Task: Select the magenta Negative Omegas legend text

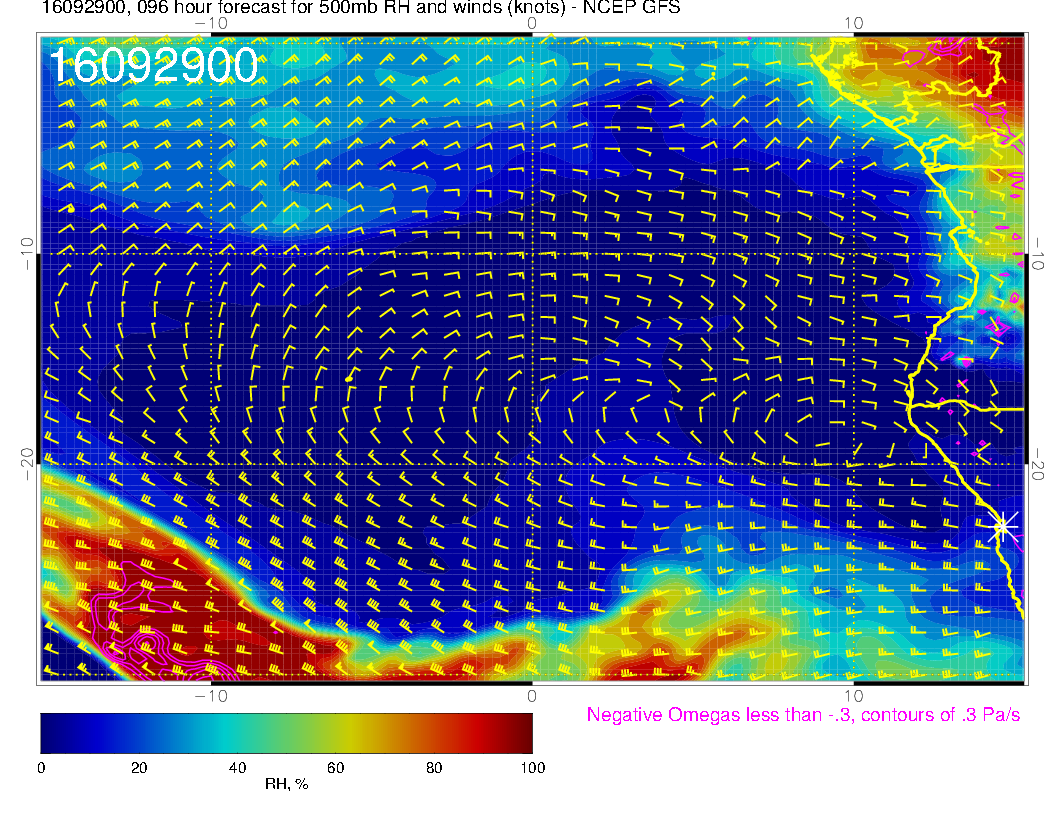Action: click(803, 715)
